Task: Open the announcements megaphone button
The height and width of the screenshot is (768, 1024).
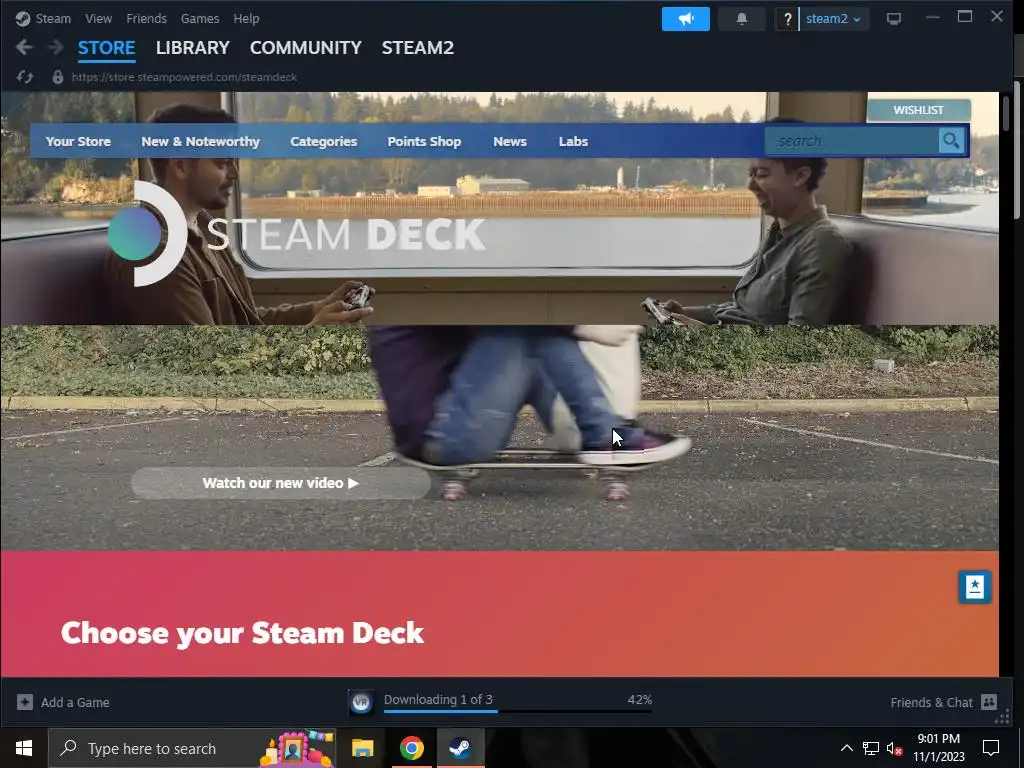Action: (x=686, y=19)
